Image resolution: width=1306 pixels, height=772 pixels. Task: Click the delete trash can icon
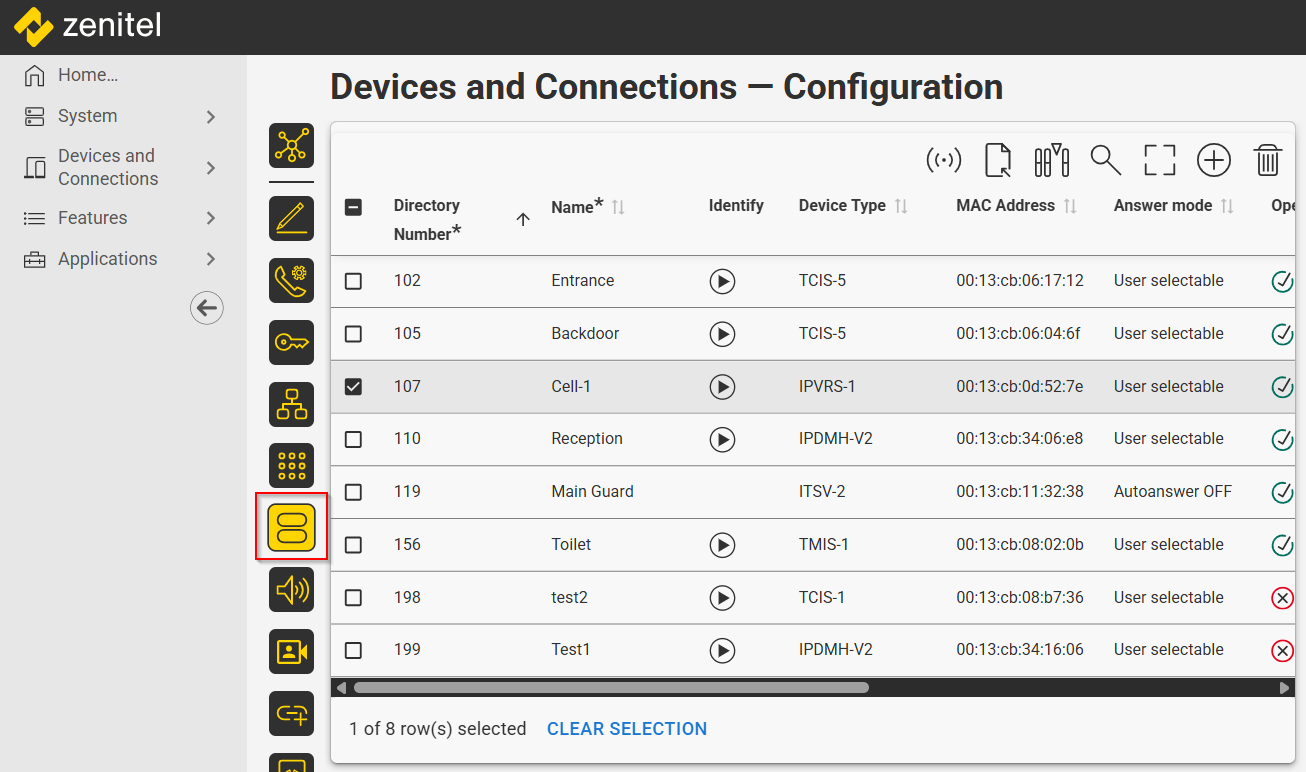click(x=1268, y=160)
